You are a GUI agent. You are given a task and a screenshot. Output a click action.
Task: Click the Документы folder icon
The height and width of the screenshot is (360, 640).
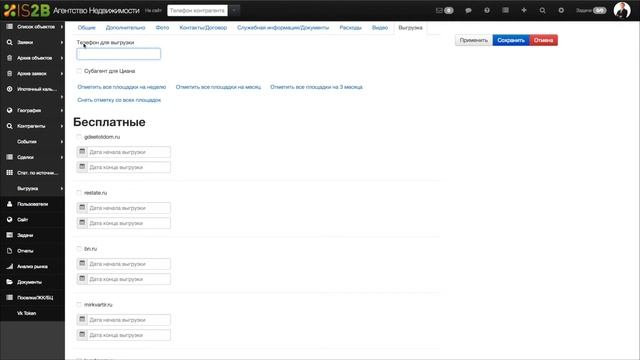(x=9, y=282)
